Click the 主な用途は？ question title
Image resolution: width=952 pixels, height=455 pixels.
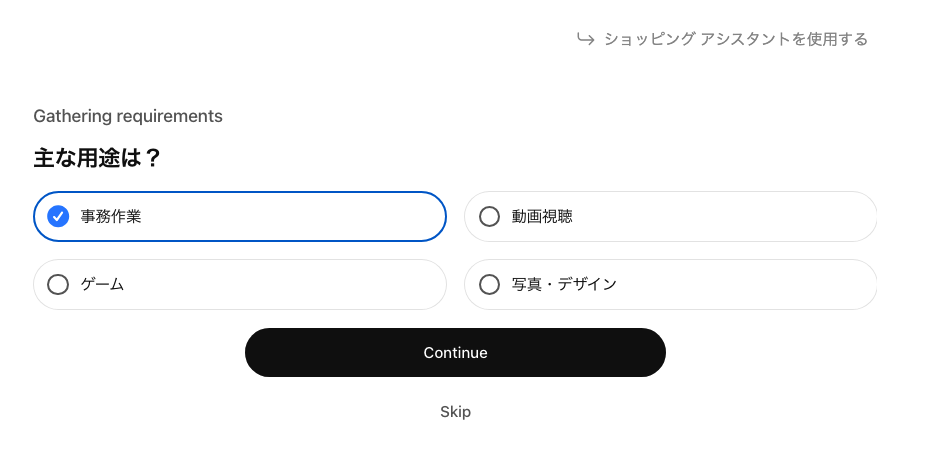click(x=97, y=158)
